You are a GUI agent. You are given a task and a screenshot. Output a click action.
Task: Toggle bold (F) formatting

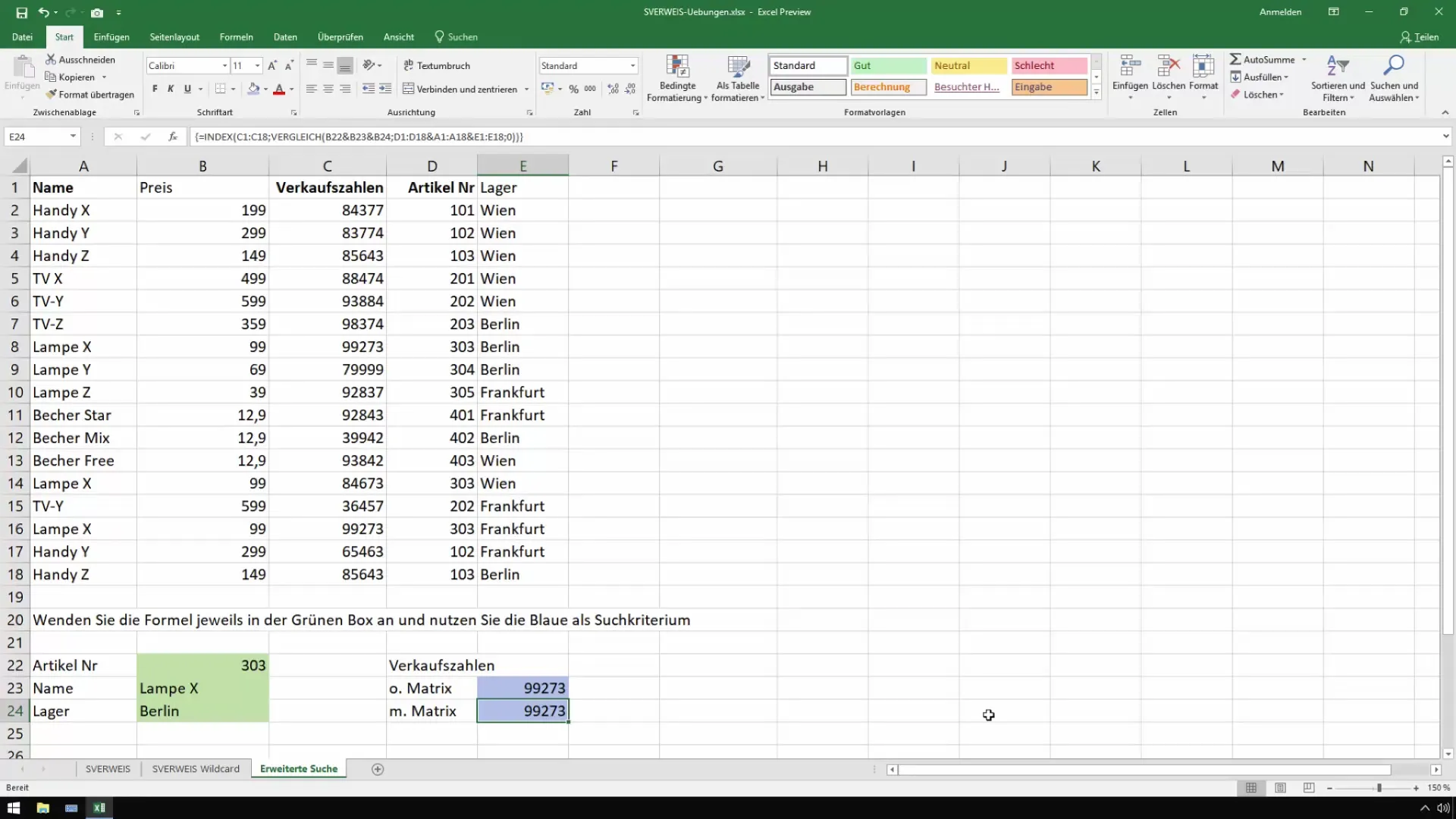[155, 89]
